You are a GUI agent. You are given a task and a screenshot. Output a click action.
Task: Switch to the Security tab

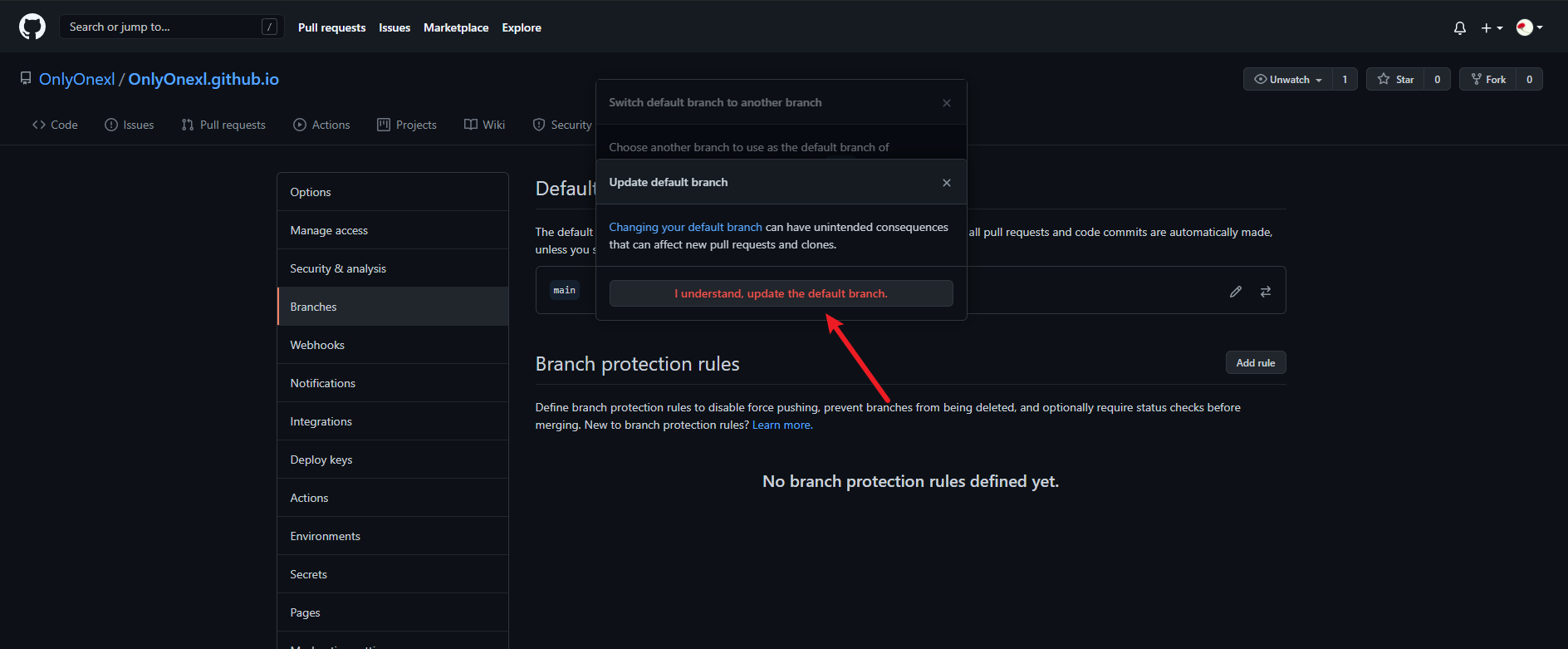(x=562, y=125)
